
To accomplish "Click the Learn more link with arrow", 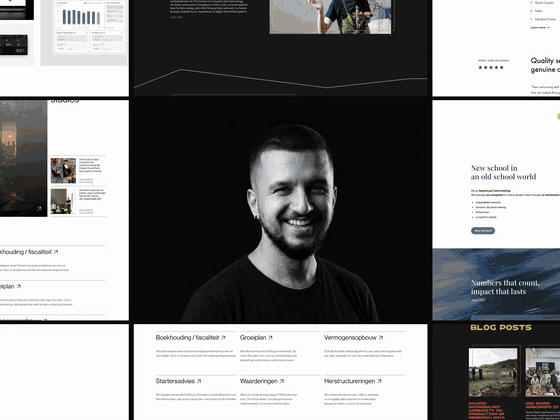I will (540, 28).
